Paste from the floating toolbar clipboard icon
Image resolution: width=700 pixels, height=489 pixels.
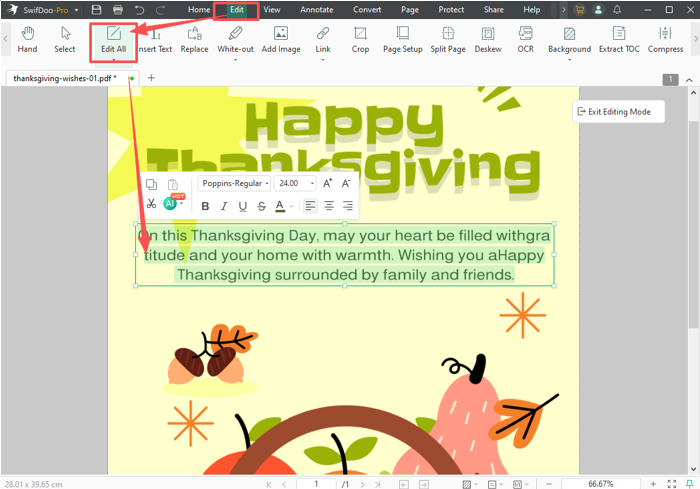point(172,184)
